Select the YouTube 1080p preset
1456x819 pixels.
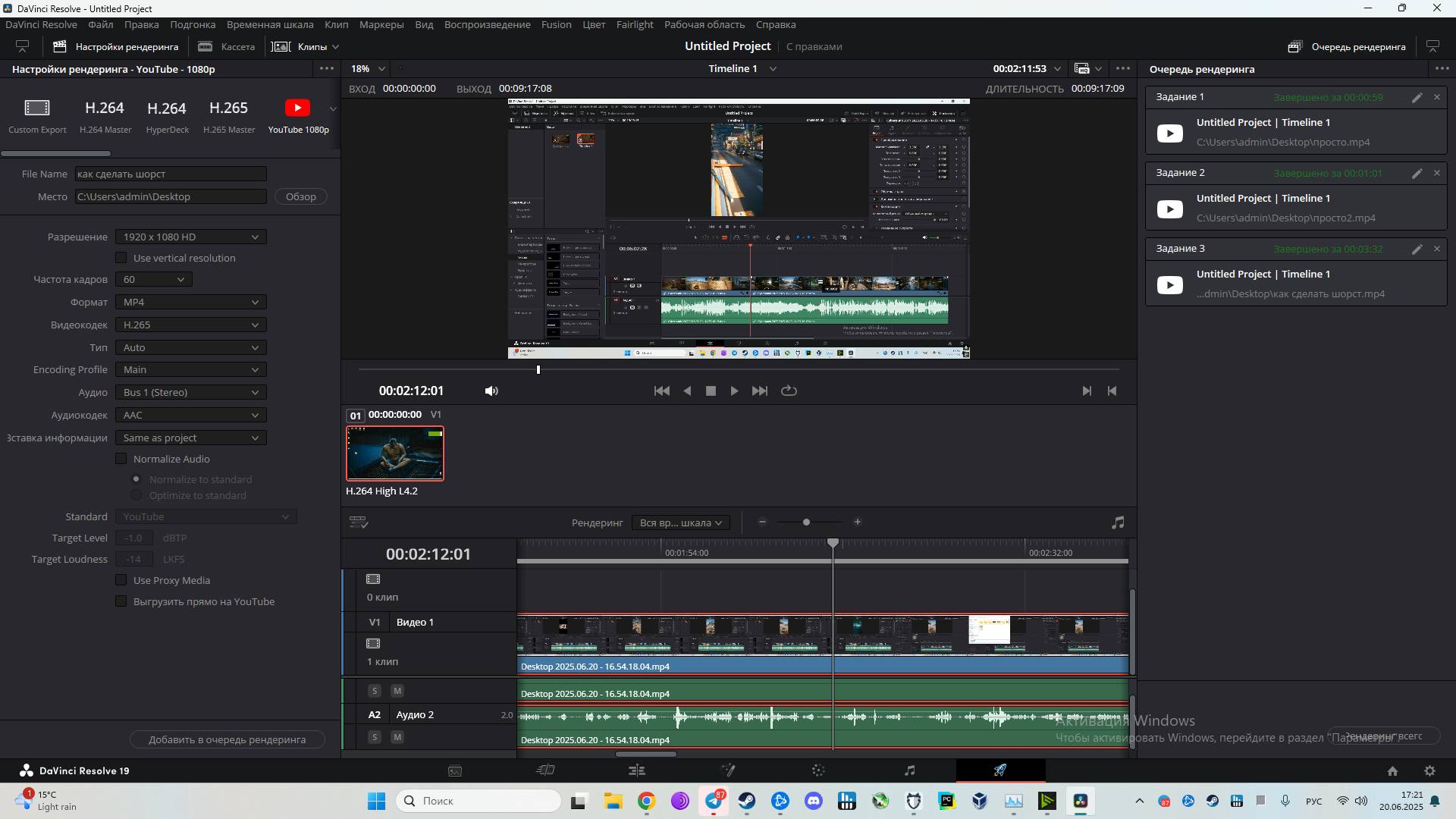[x=298, y=116]
